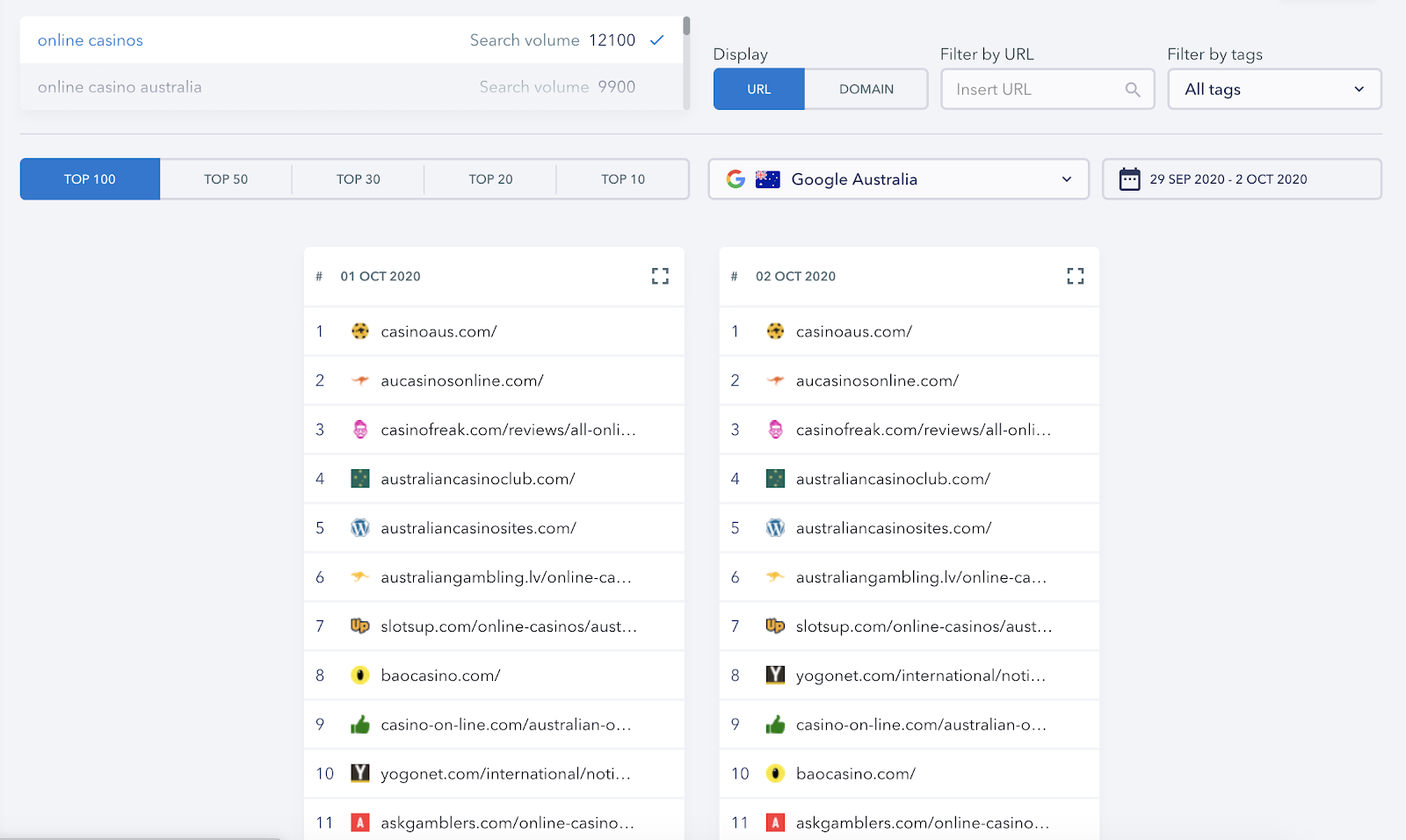
Task: Click the Google logo in the search engine selector
Action: [736, 179]
